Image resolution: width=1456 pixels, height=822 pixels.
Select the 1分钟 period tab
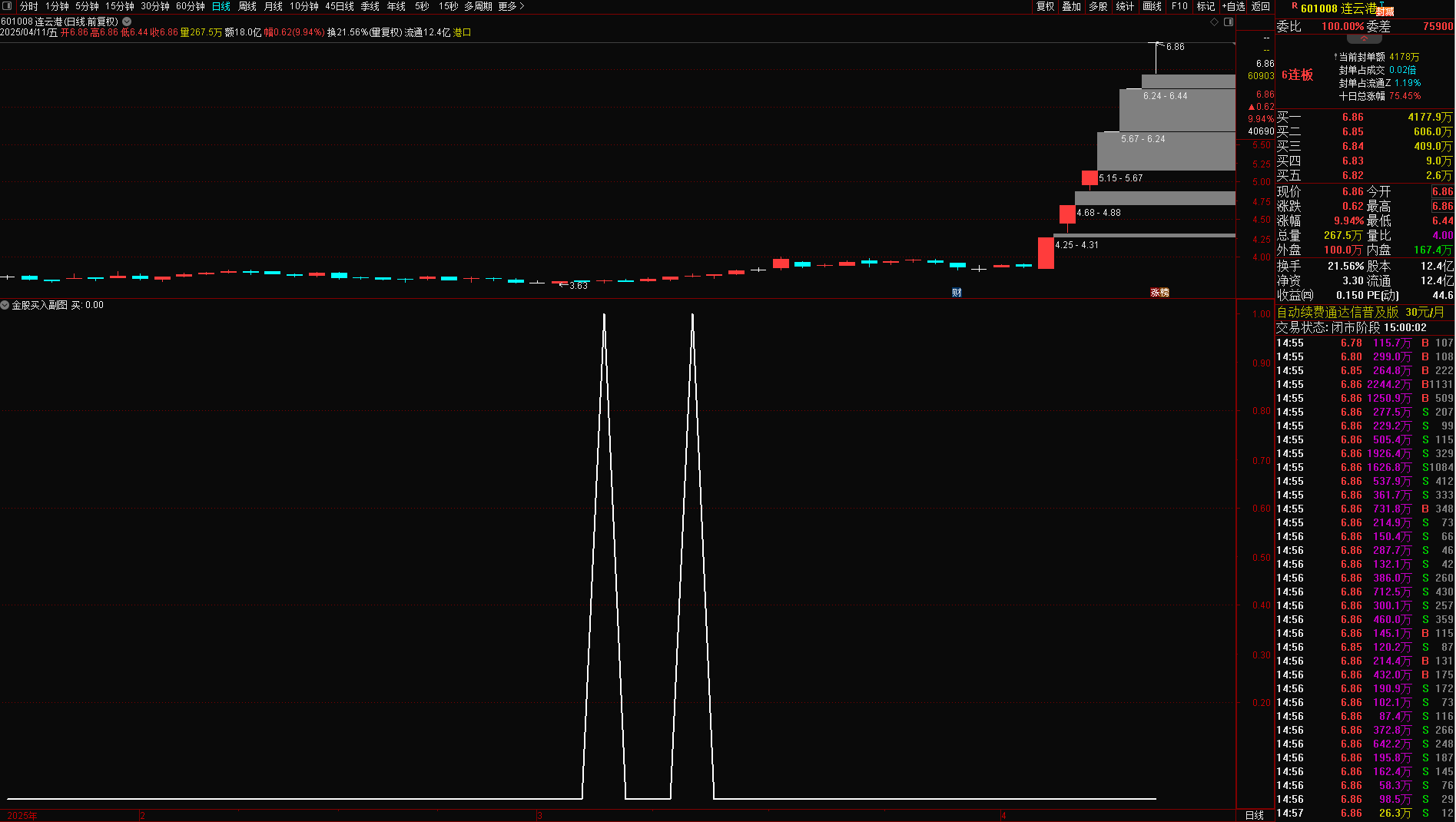(57, 6)
